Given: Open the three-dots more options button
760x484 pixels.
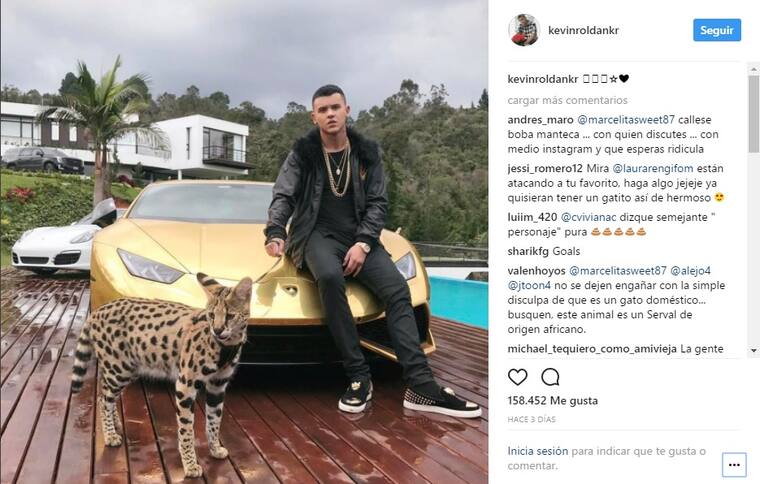Looking at the screenshot, I should tap(734, 465).
